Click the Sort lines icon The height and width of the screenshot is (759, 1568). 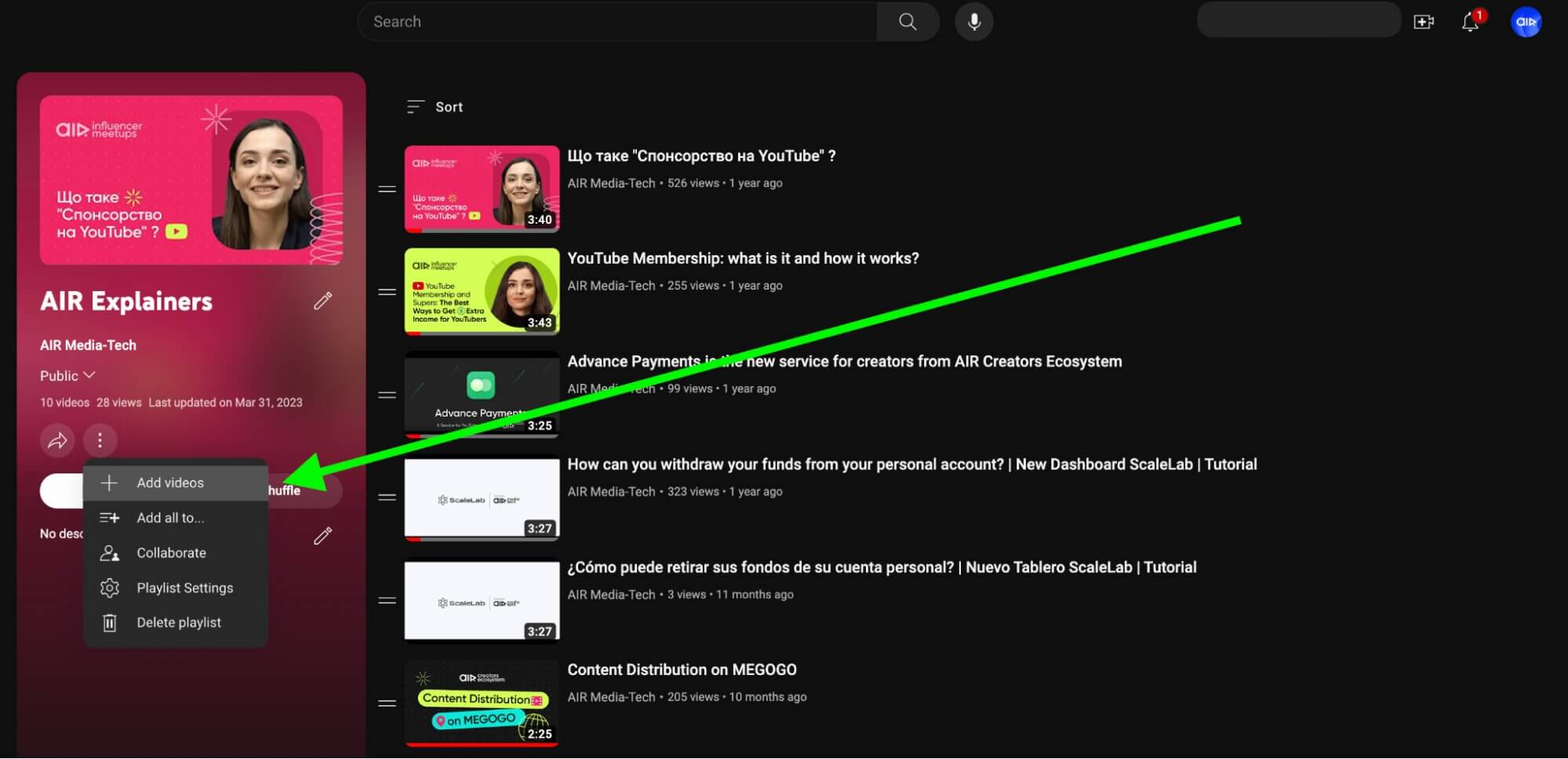415,107
